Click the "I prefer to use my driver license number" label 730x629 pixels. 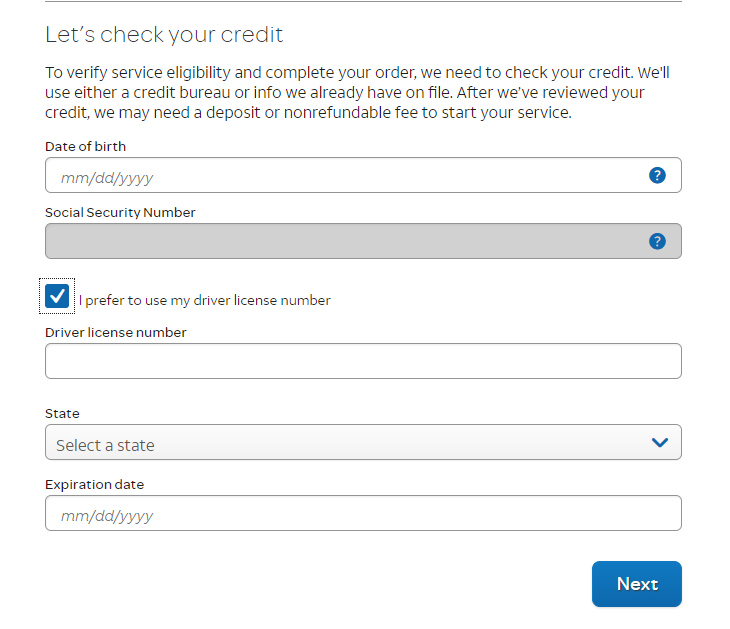204,300
